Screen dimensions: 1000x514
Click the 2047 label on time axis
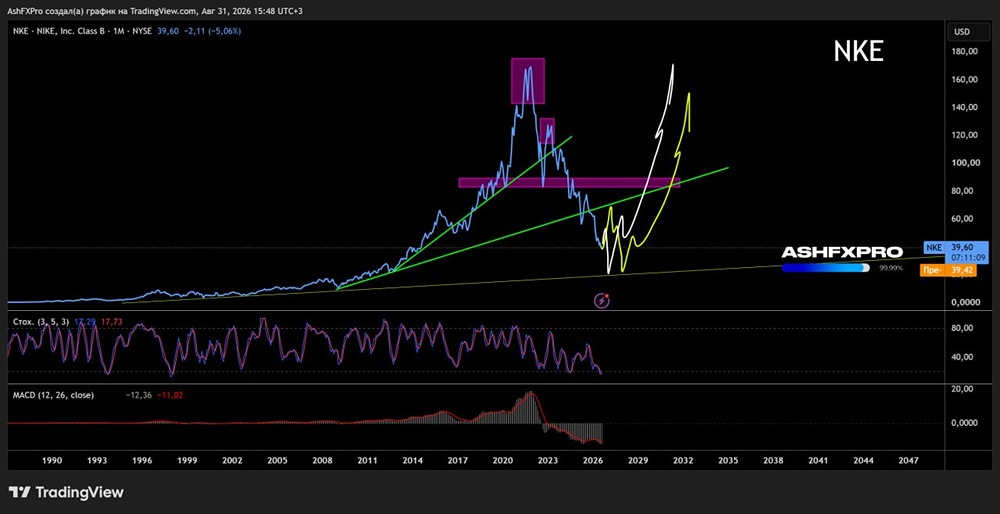pyautogui.click(x=908, y=460)
